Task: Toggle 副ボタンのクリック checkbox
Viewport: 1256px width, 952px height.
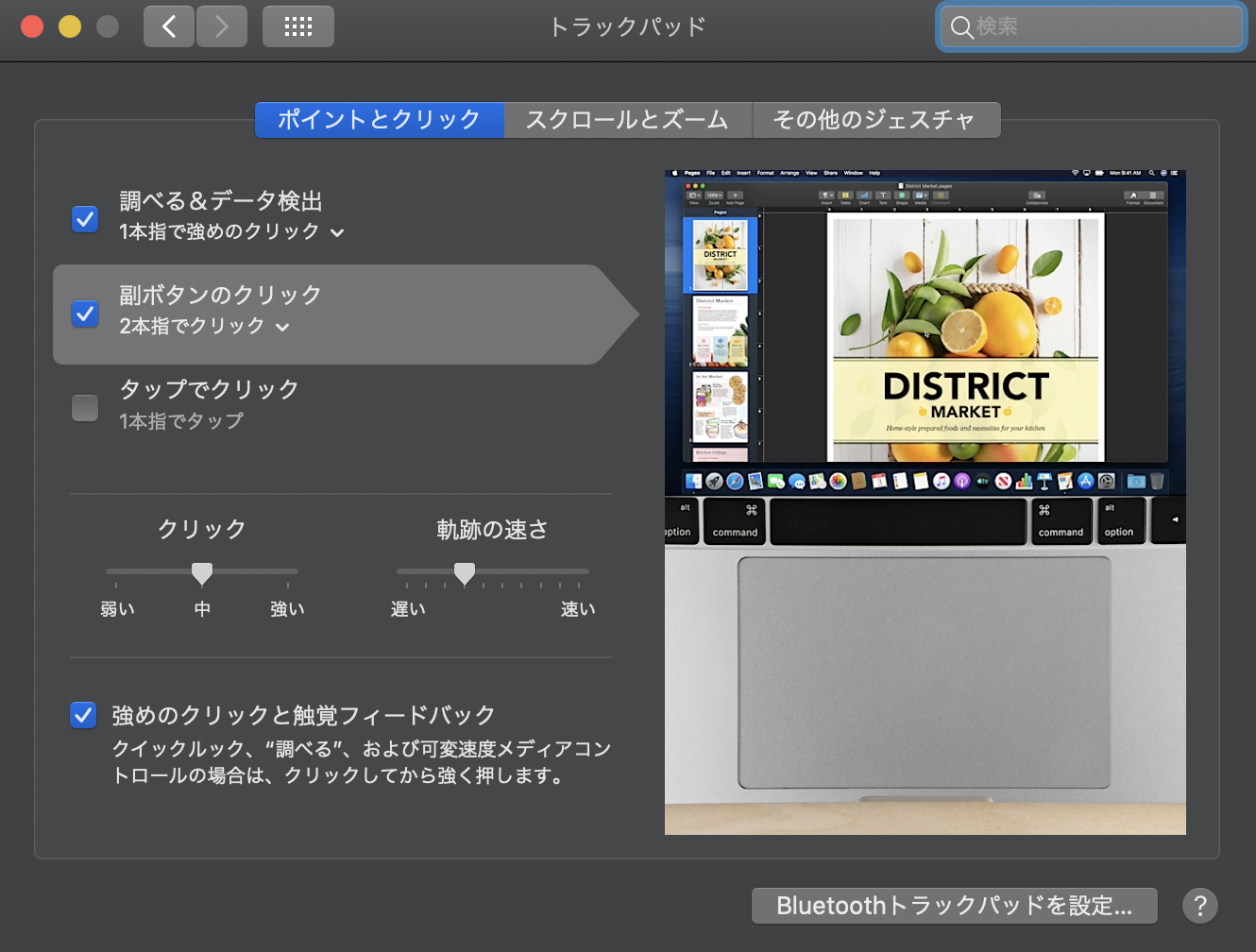Action: pyautogui.click(x=85, y=314)
